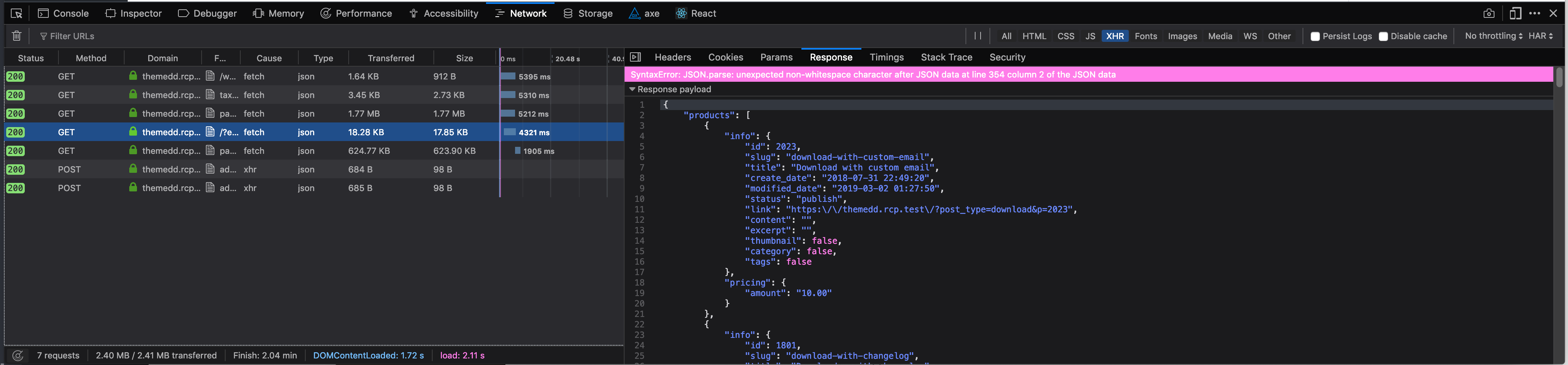Screen dimensions: 1568x365
Task: Toggle the XHR request filter off
Action: [x=1115, y=36]
